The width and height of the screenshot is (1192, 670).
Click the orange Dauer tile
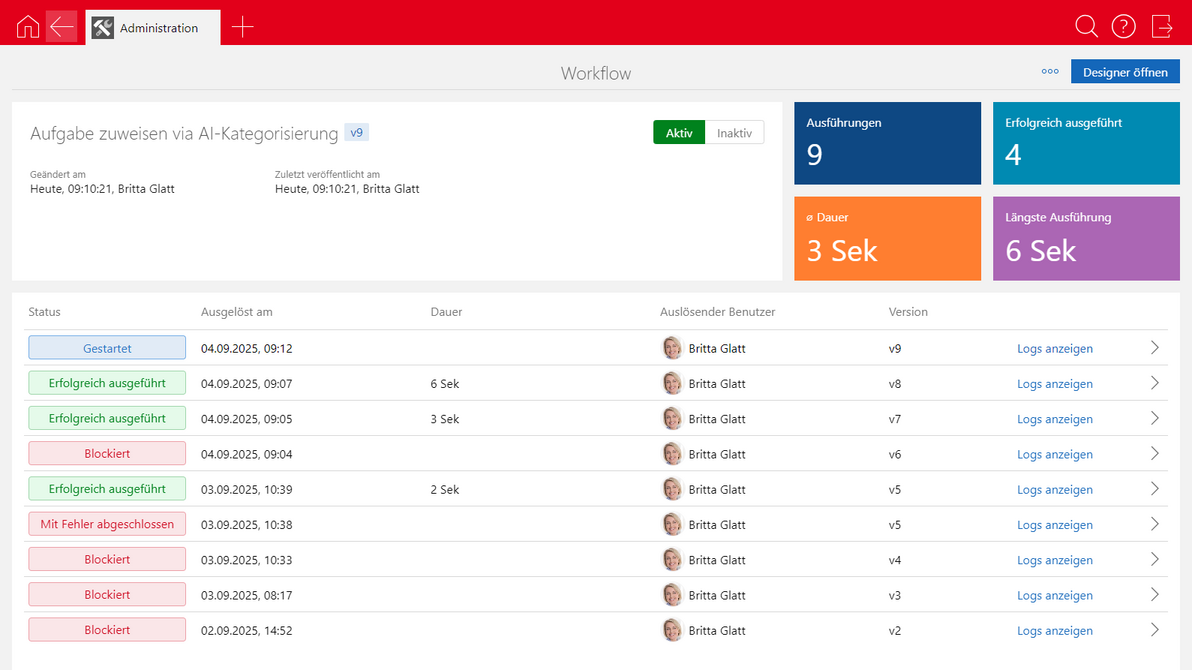[887, 238]
